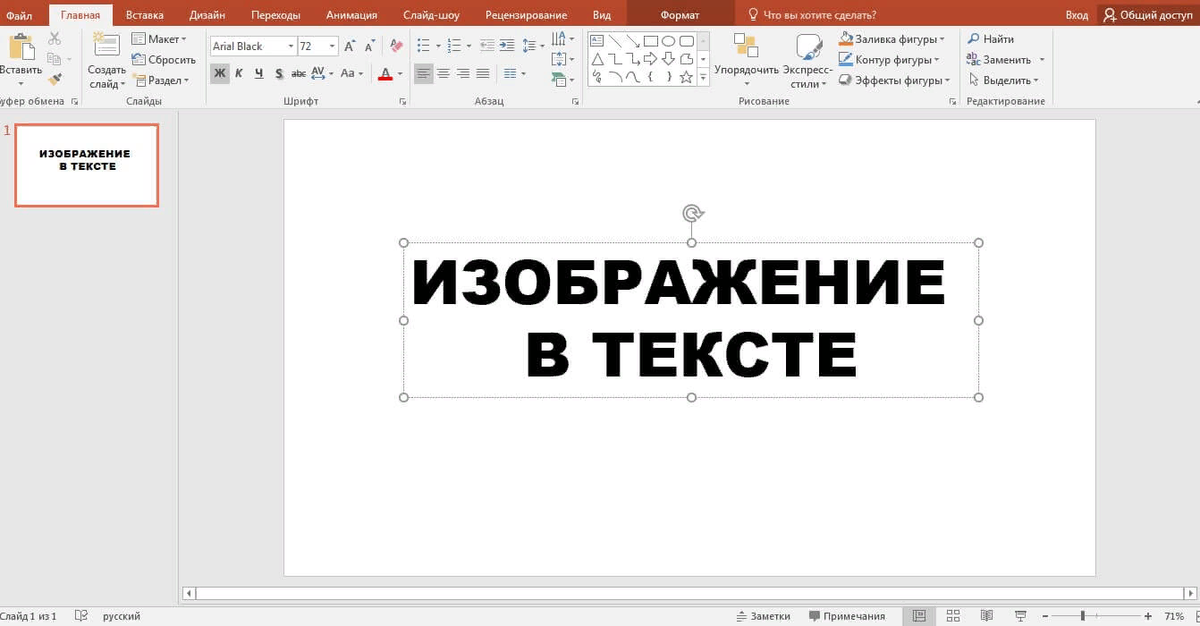Select the triangle shape in gallery
1200x626 pixels.
click(x=597, y=59)
